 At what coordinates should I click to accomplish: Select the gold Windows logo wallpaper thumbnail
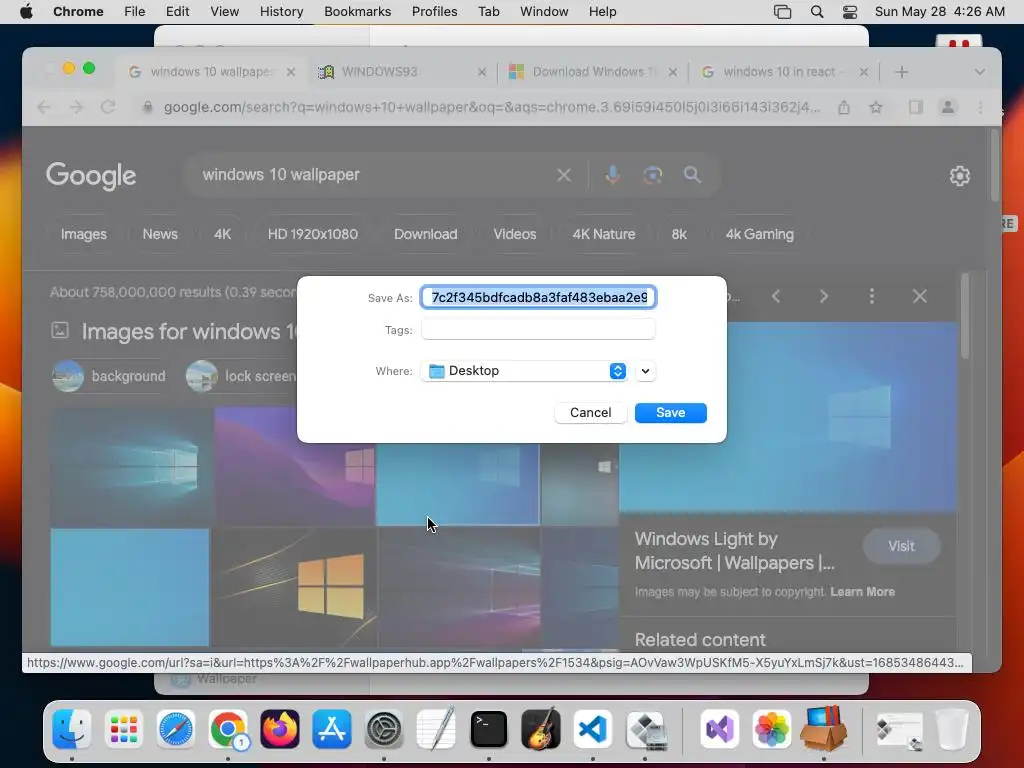[x=295, y=587]
